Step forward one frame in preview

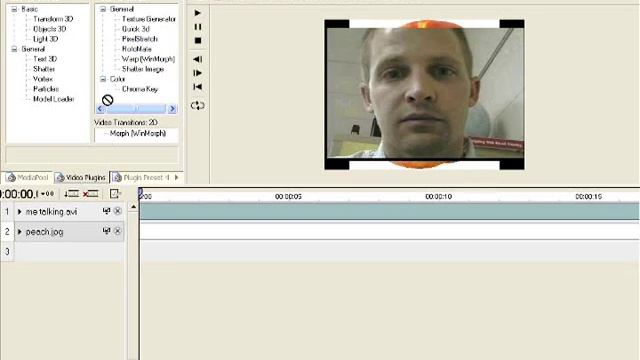(x=198, y=73)
